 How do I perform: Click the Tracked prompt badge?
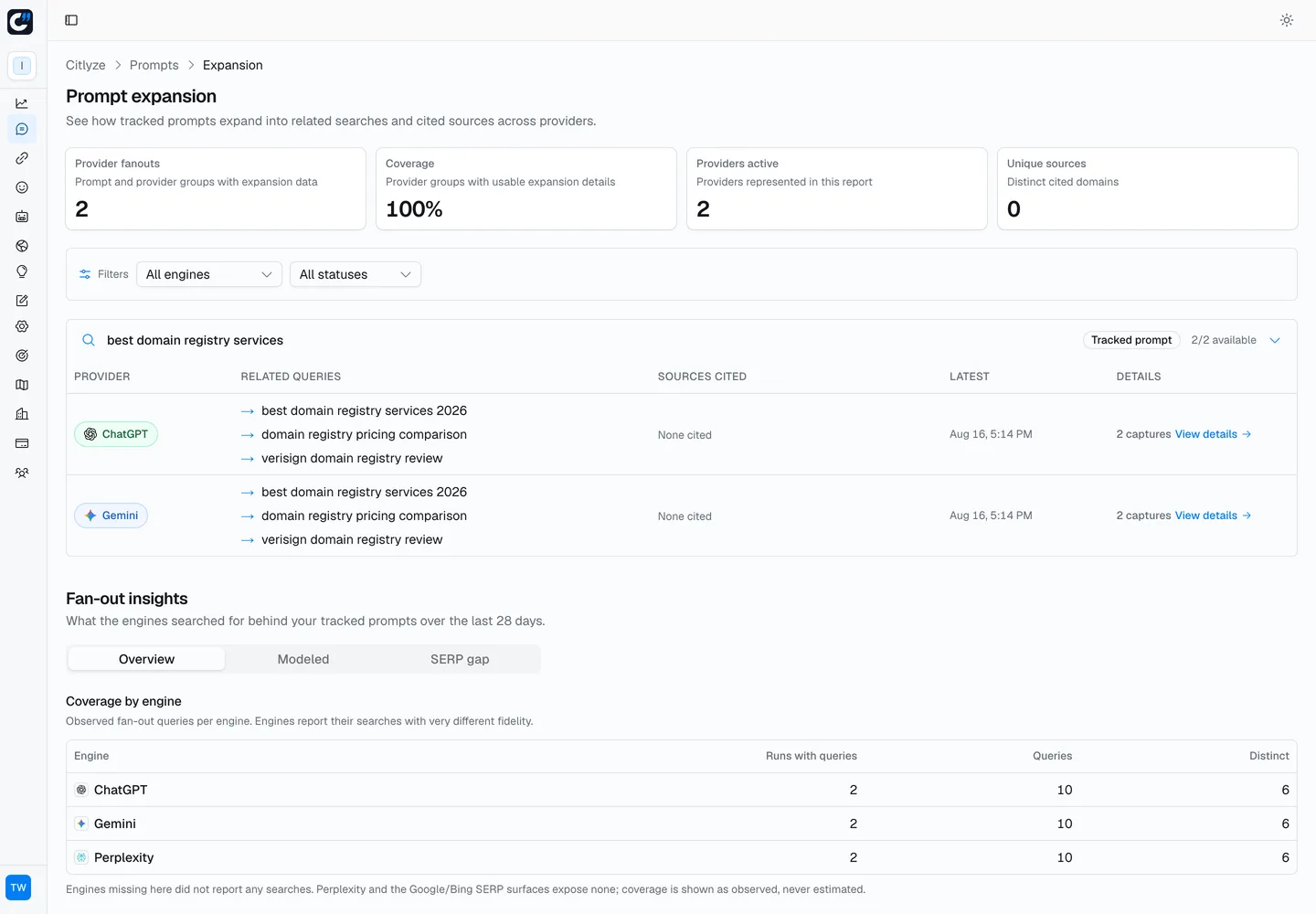click(x=1131, y=340)
